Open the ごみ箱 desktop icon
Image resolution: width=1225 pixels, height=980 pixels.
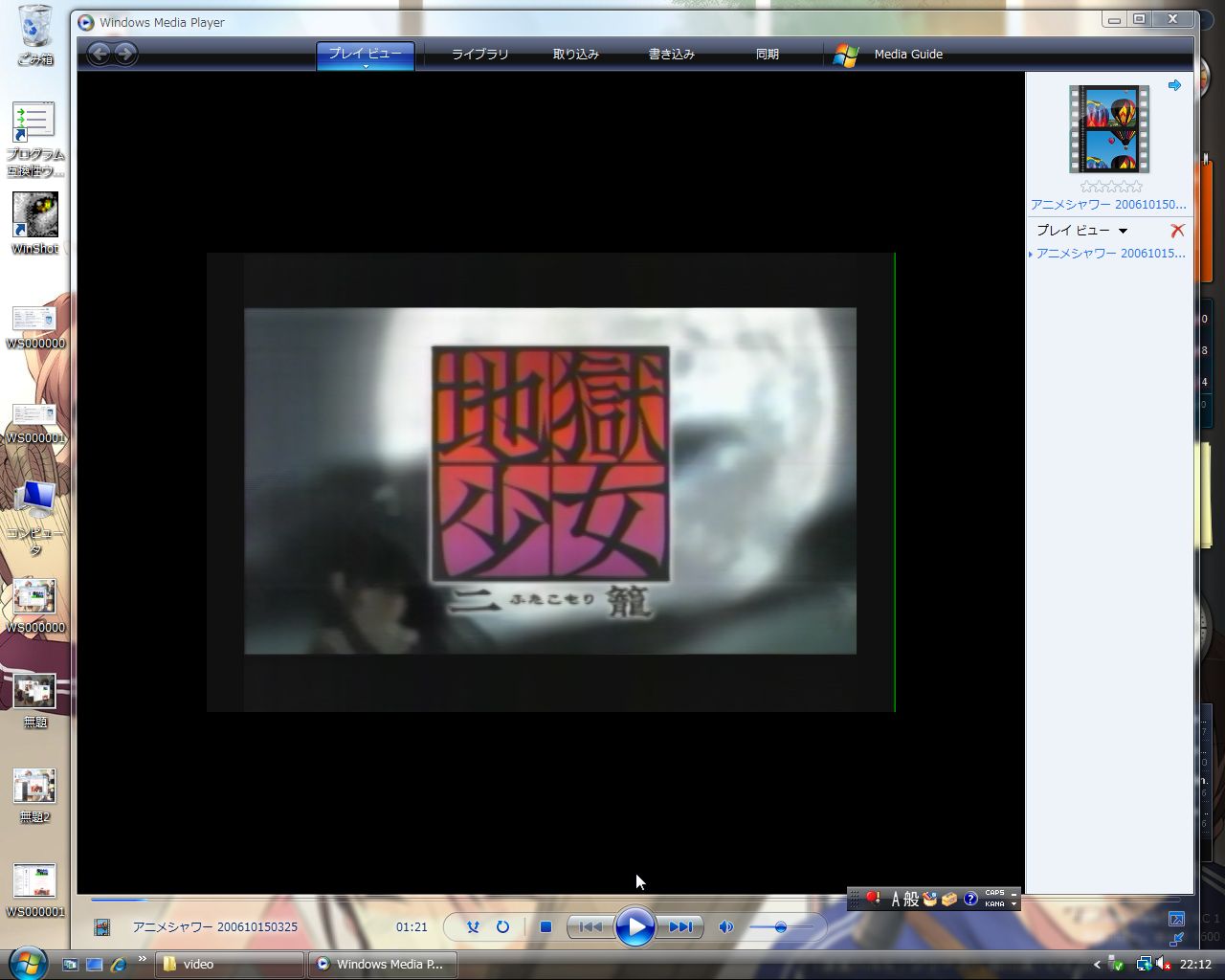point(35,35)
